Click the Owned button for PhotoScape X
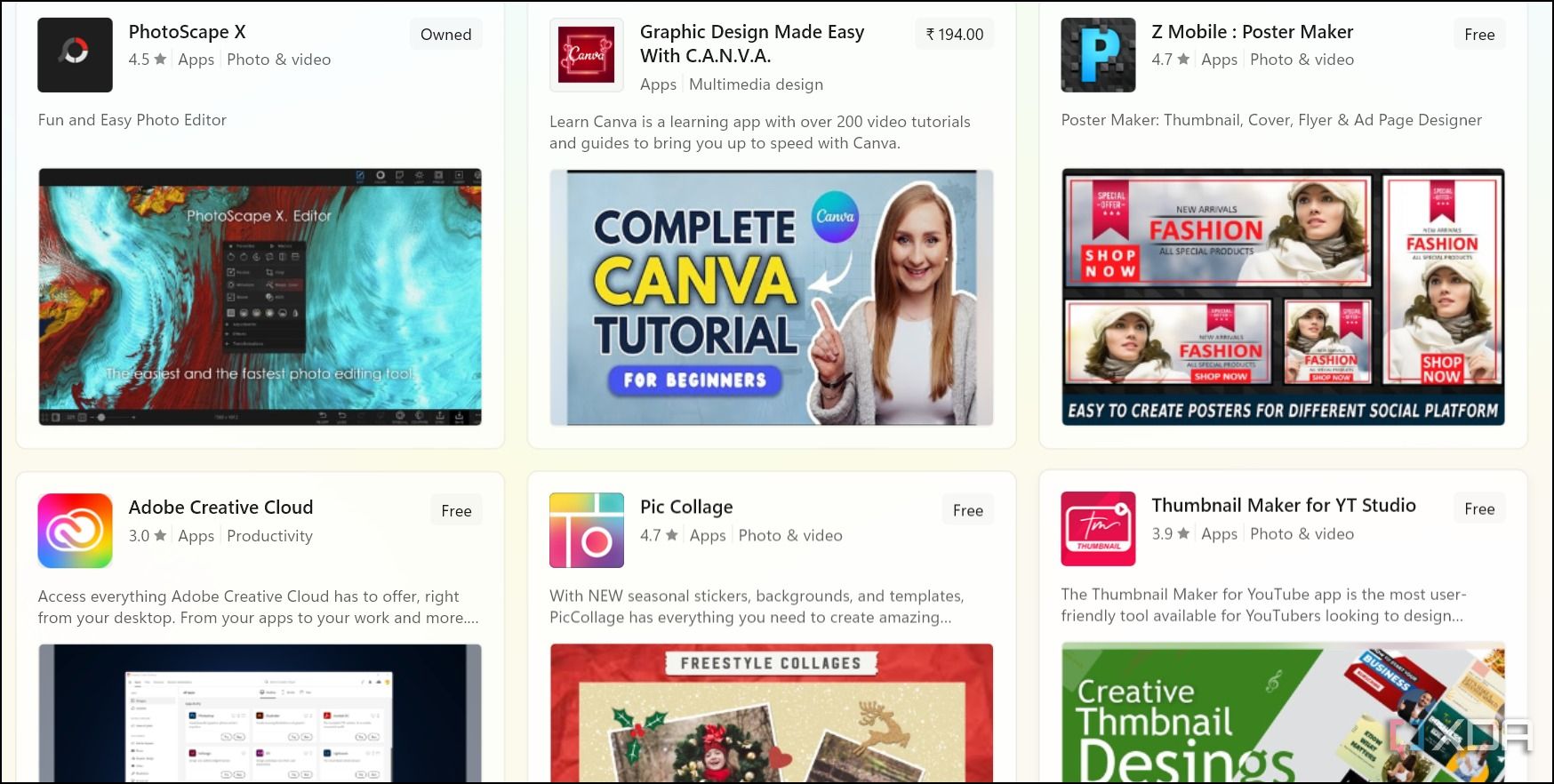The height and width of the screenshot is (784, 1554). (x=446, y=35)
